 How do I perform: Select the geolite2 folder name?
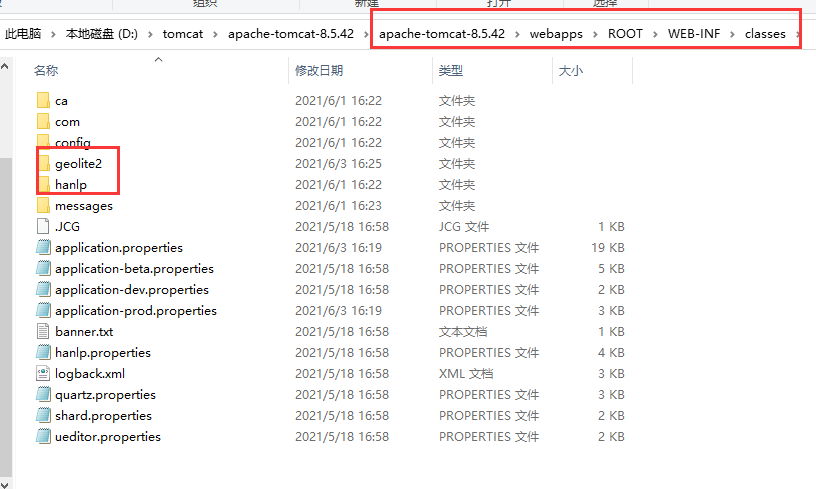coord(79,163)
